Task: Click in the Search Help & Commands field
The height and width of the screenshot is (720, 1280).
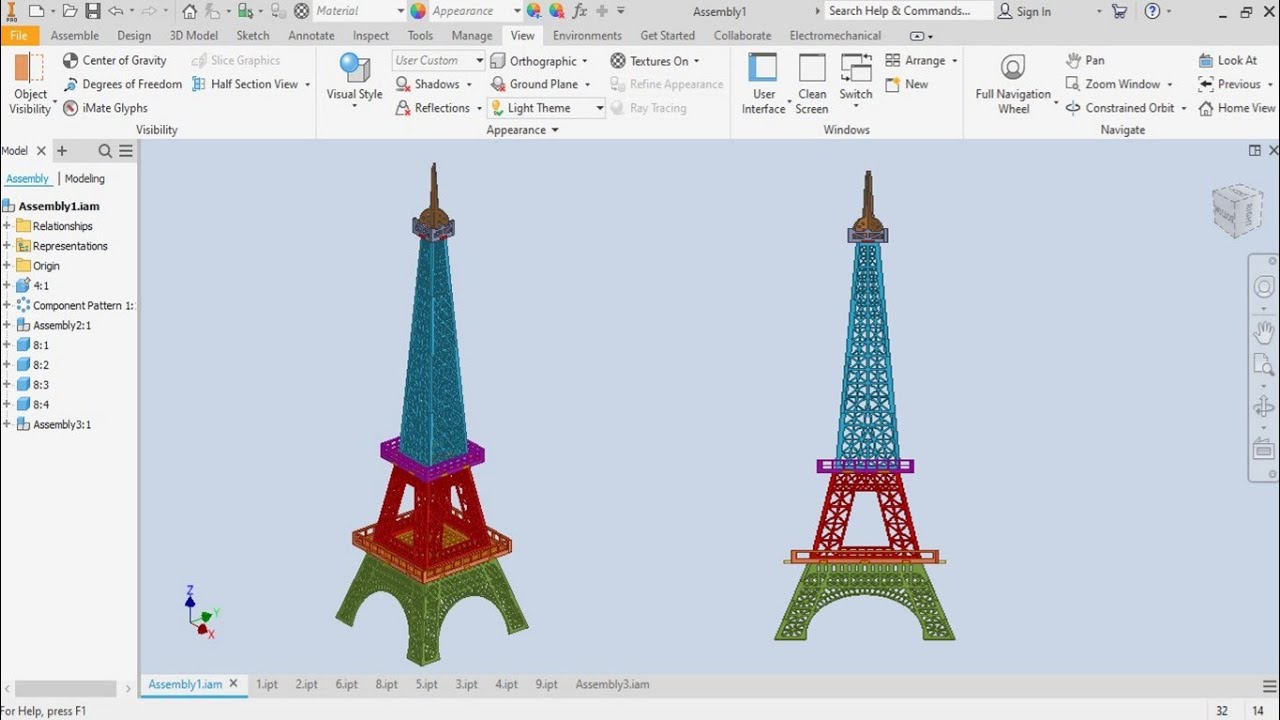Action: 908,11
